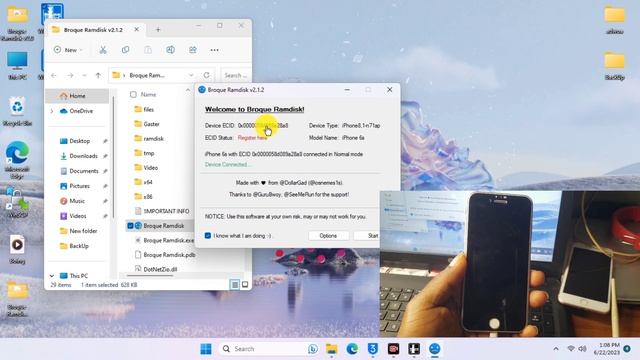Screen dimensions: 640x360
Task: Select 'DotNetZip.dll' file
Action: [x=160, y=269]
